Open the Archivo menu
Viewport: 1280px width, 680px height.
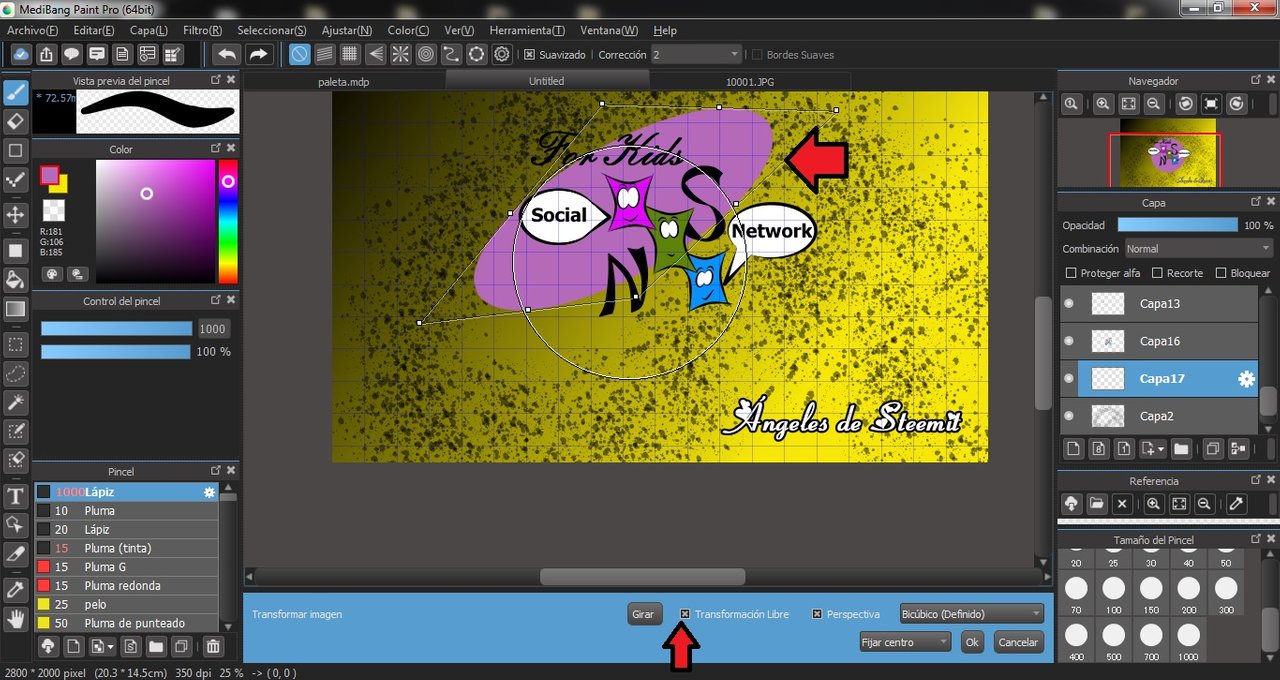point(33,31)
